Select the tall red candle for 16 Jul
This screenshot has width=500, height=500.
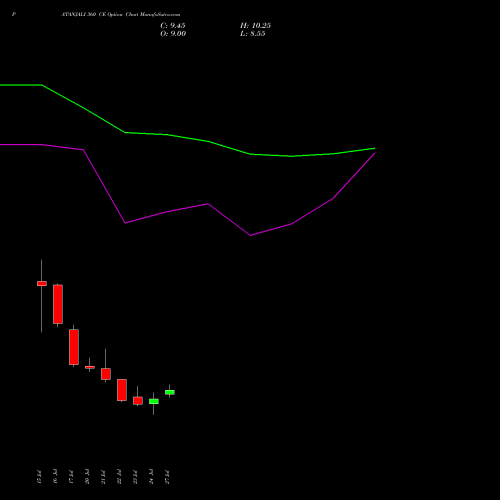tap(58, 304)
